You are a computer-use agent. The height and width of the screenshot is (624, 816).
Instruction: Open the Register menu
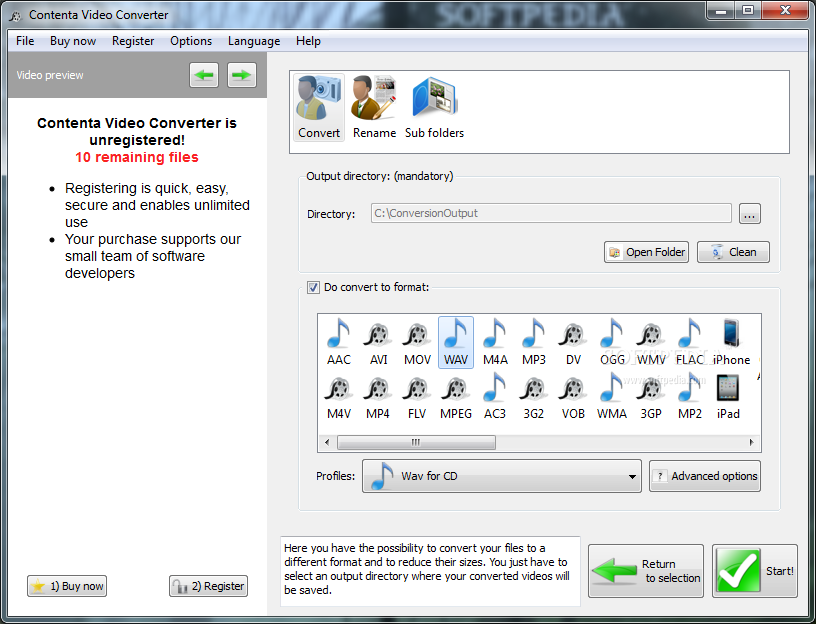[x=133, y=41]
